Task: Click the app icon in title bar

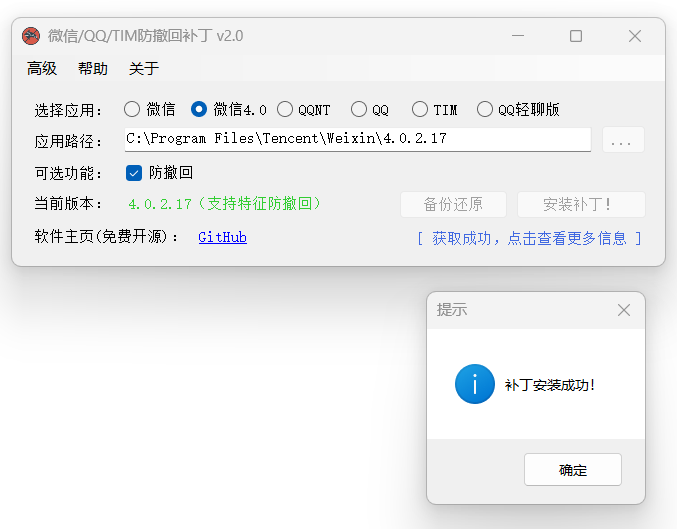Action: point(31,36)
